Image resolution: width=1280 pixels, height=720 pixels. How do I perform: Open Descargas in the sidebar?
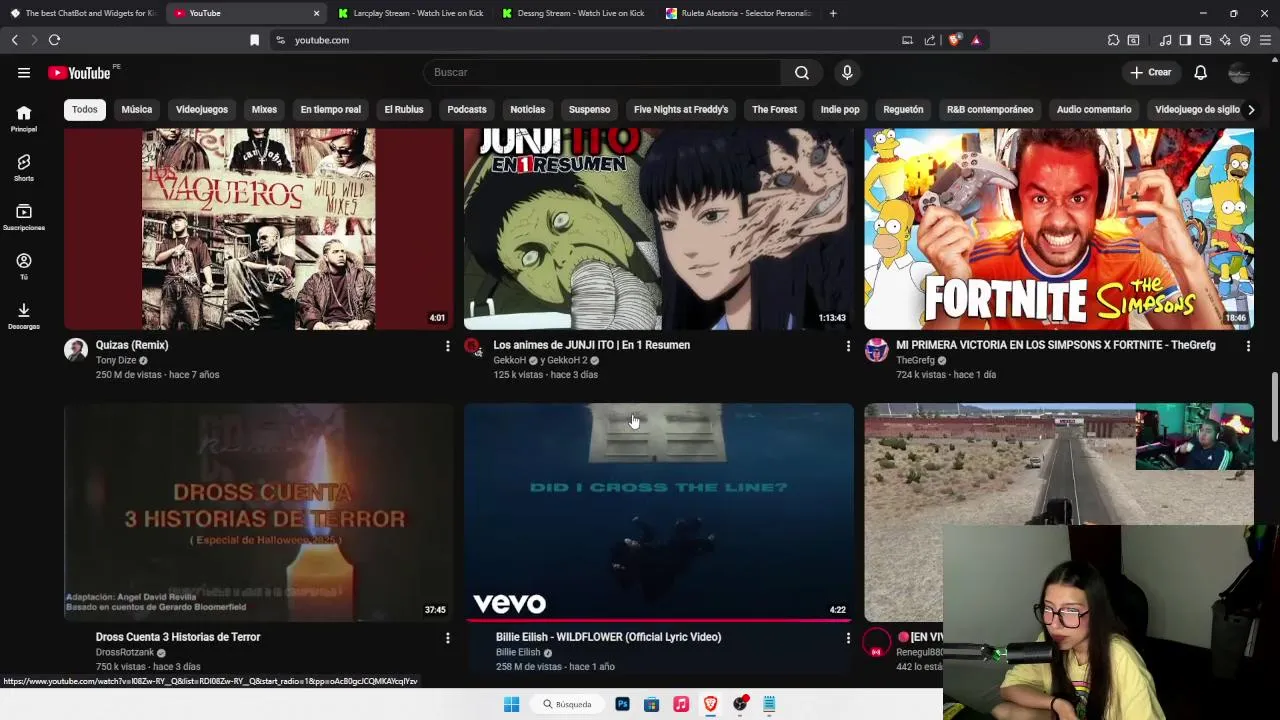coord(24,316)
